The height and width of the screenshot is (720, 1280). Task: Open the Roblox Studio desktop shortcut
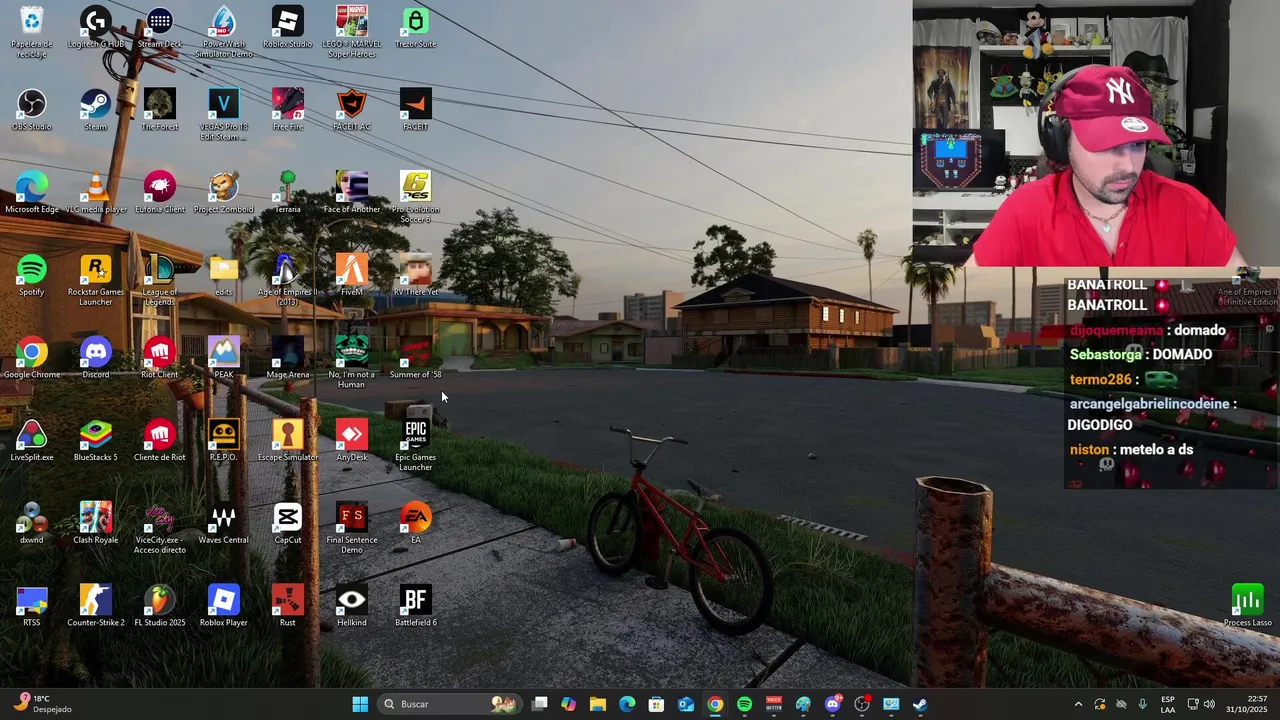click(288, 27)
